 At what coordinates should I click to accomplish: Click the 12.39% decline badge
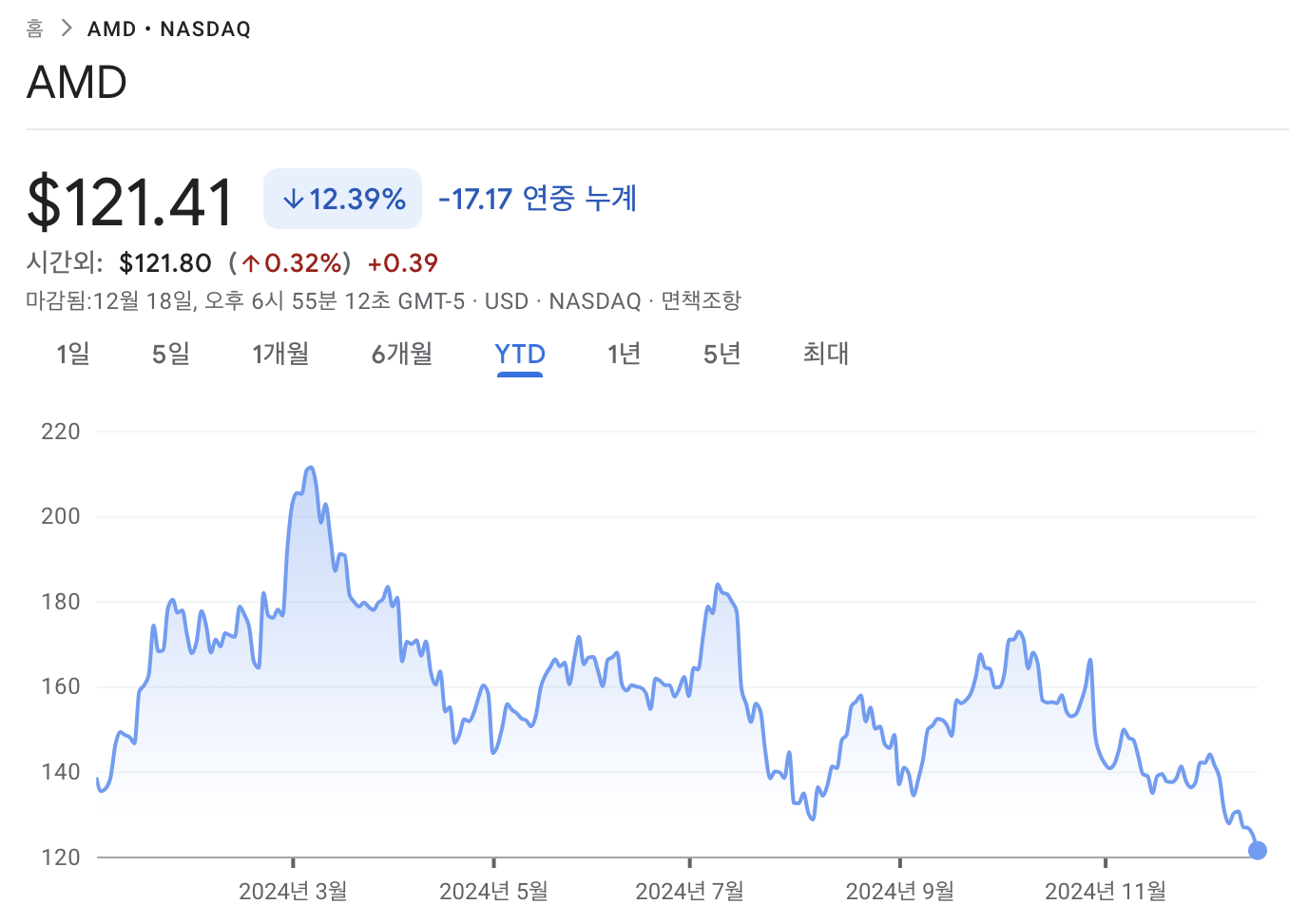342,199
